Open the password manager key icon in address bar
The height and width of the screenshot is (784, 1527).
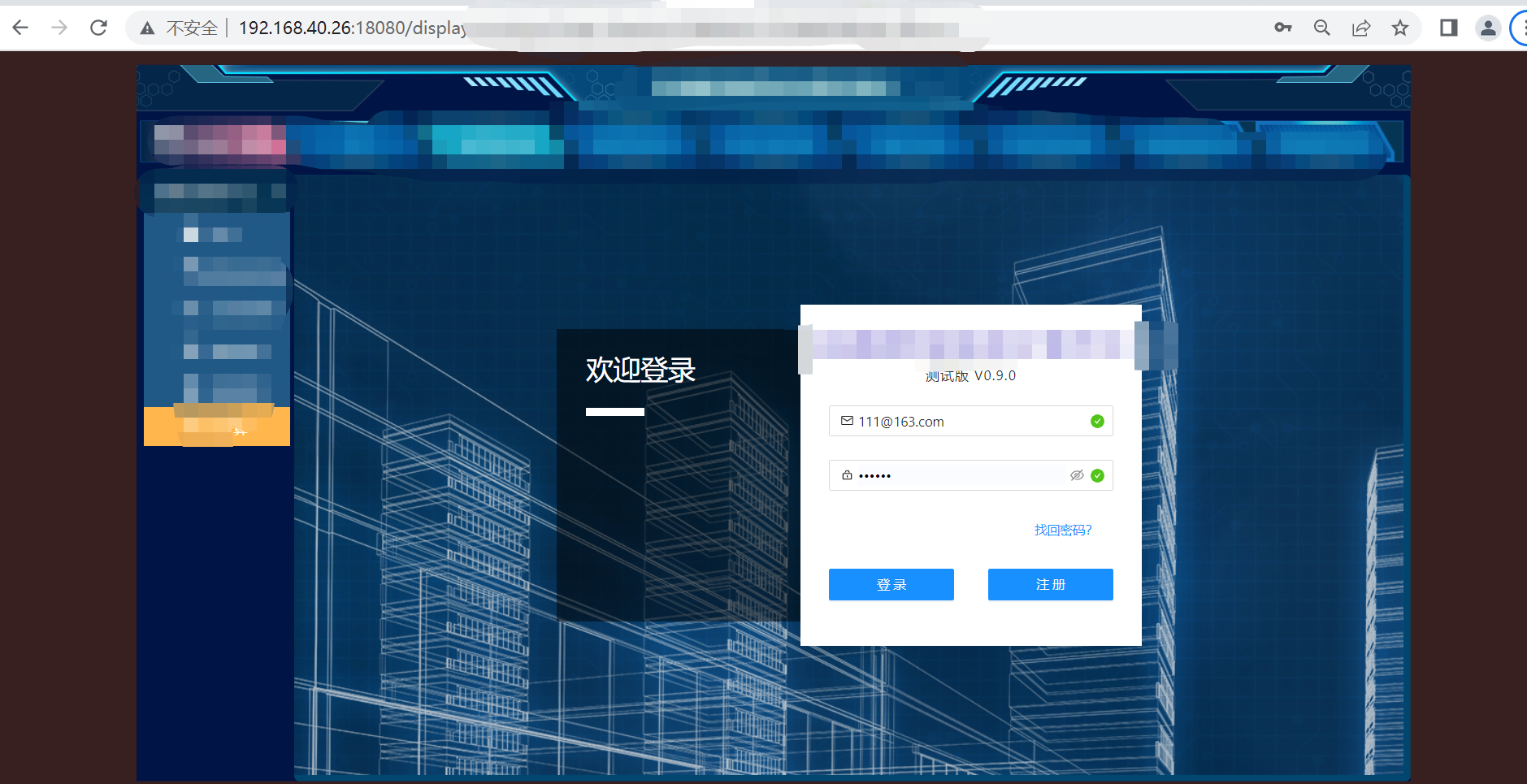coord(1284,27)
